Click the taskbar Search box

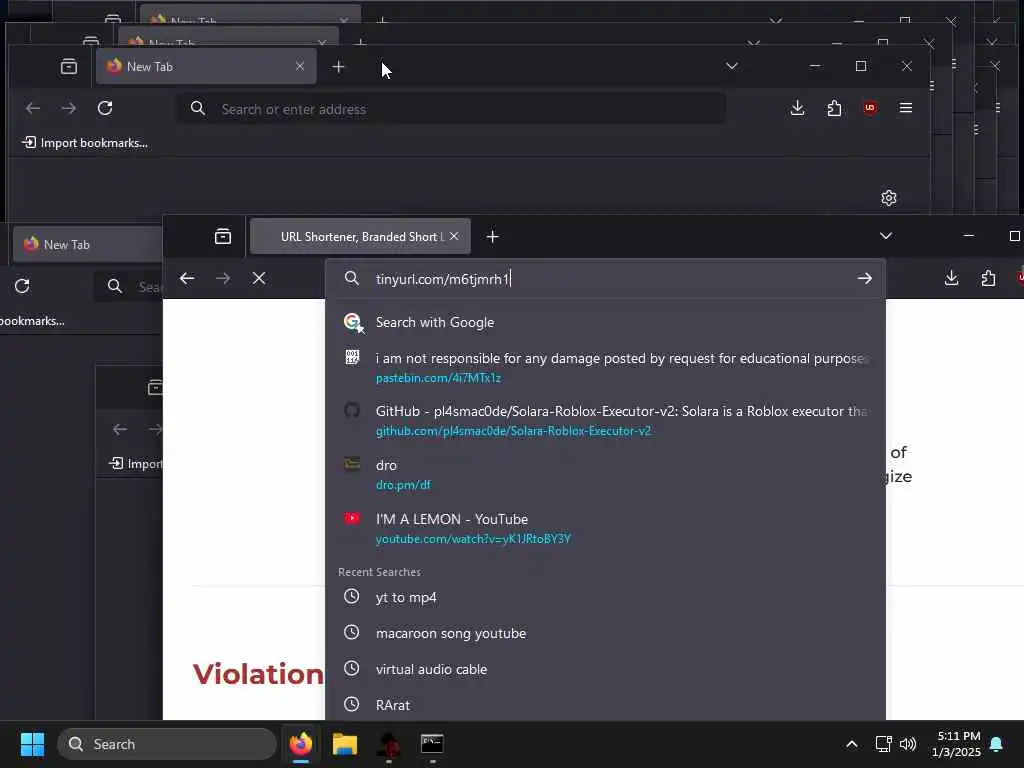(167, 744)
